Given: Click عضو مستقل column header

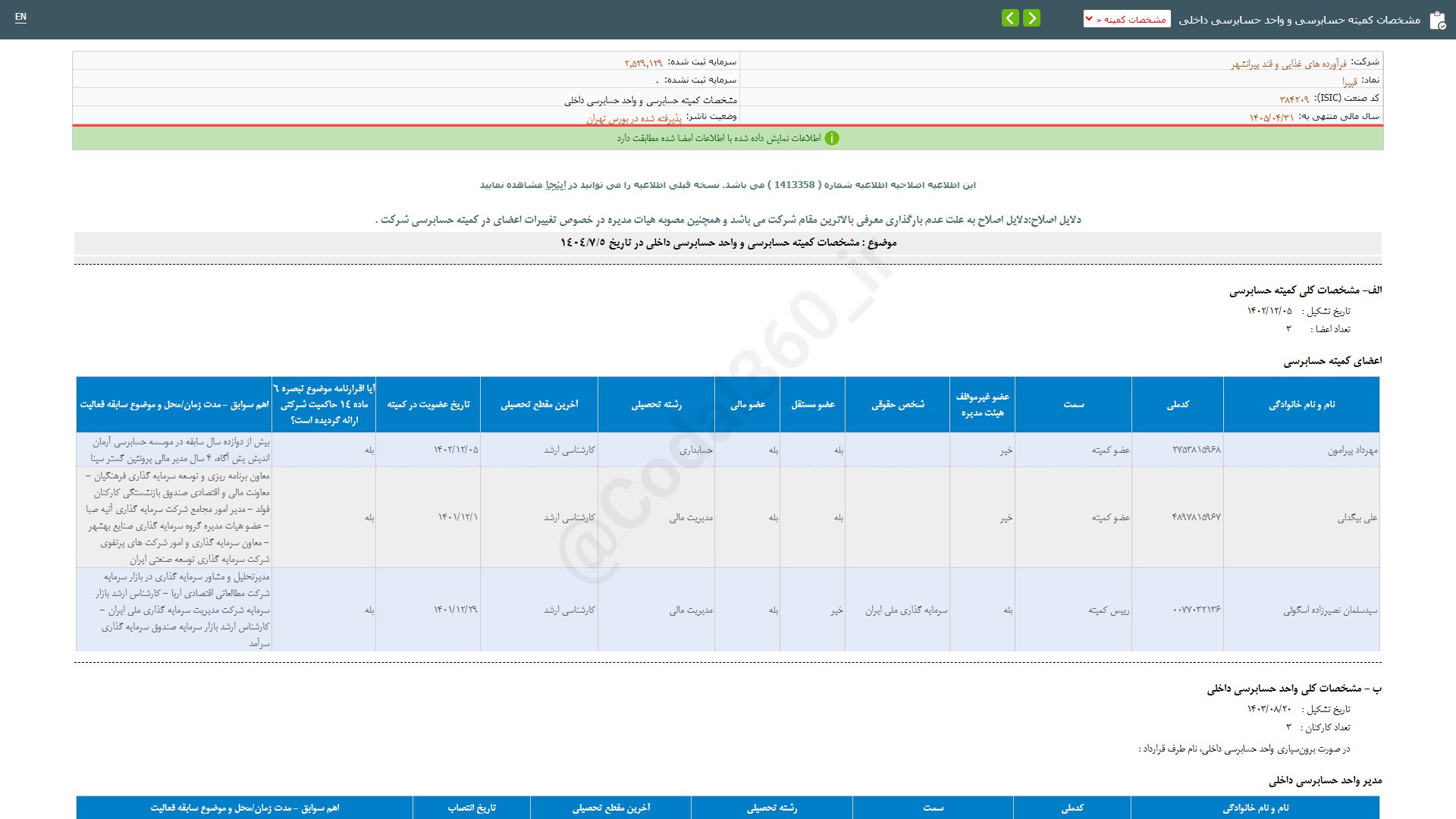Looking at the screenshot, I should click(813, 405).
